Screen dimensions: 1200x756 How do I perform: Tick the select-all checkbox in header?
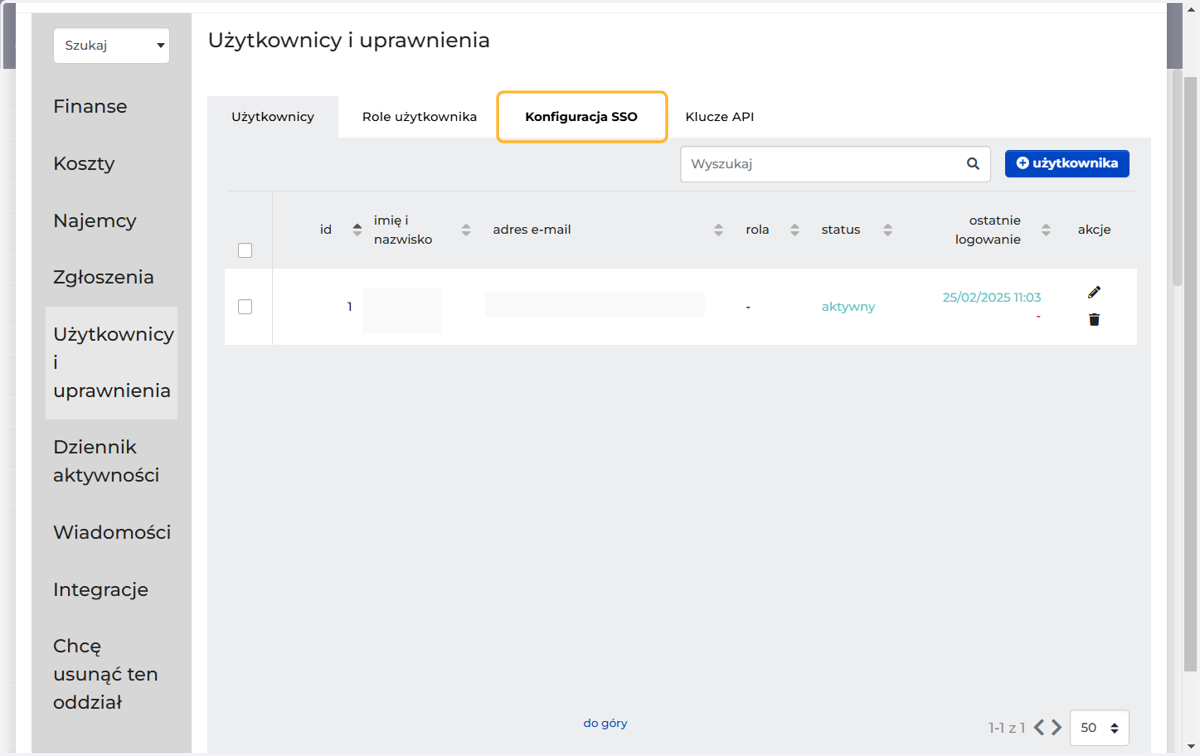245,250
